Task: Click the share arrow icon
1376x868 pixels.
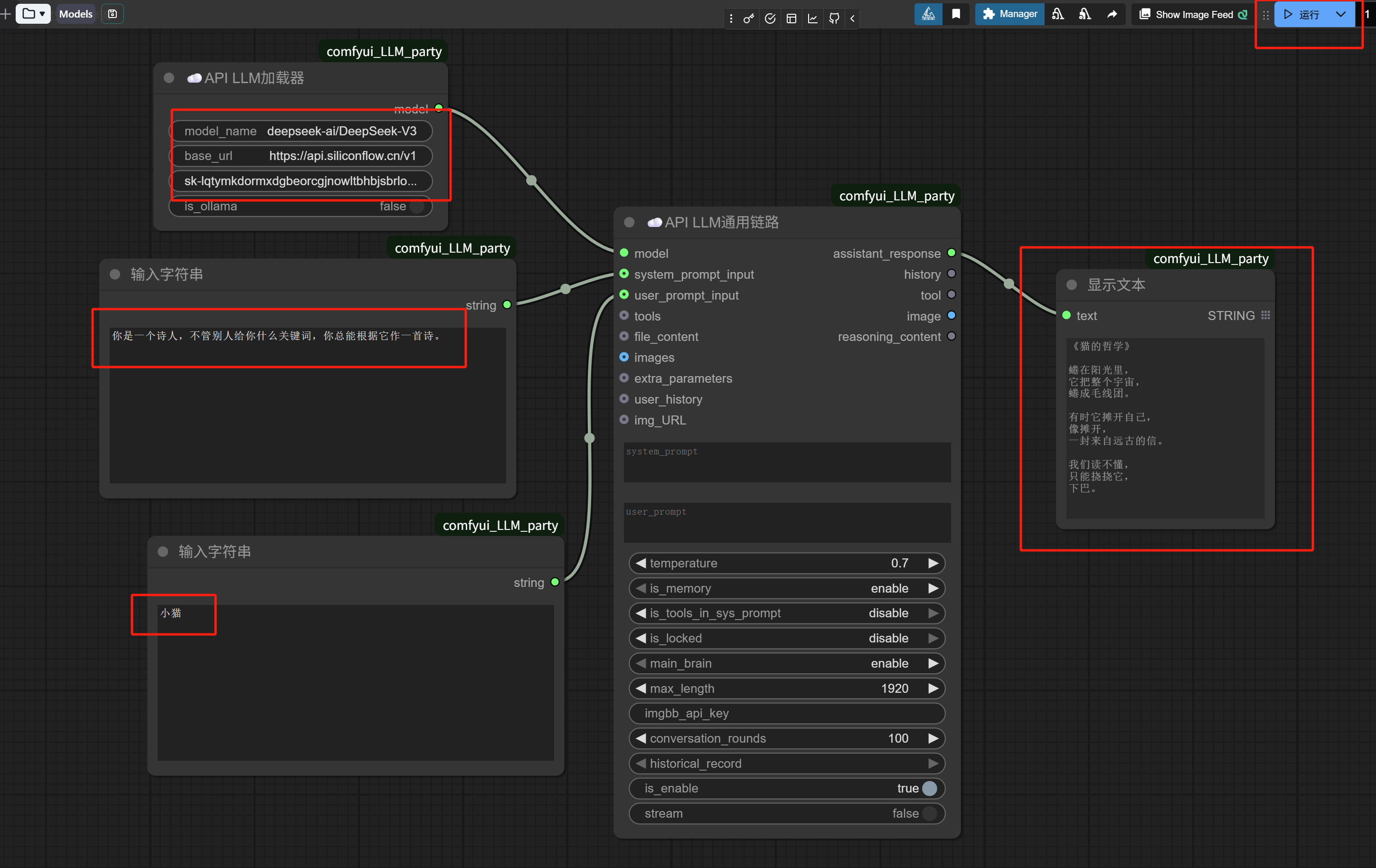Action: (x=1112, y=14)
